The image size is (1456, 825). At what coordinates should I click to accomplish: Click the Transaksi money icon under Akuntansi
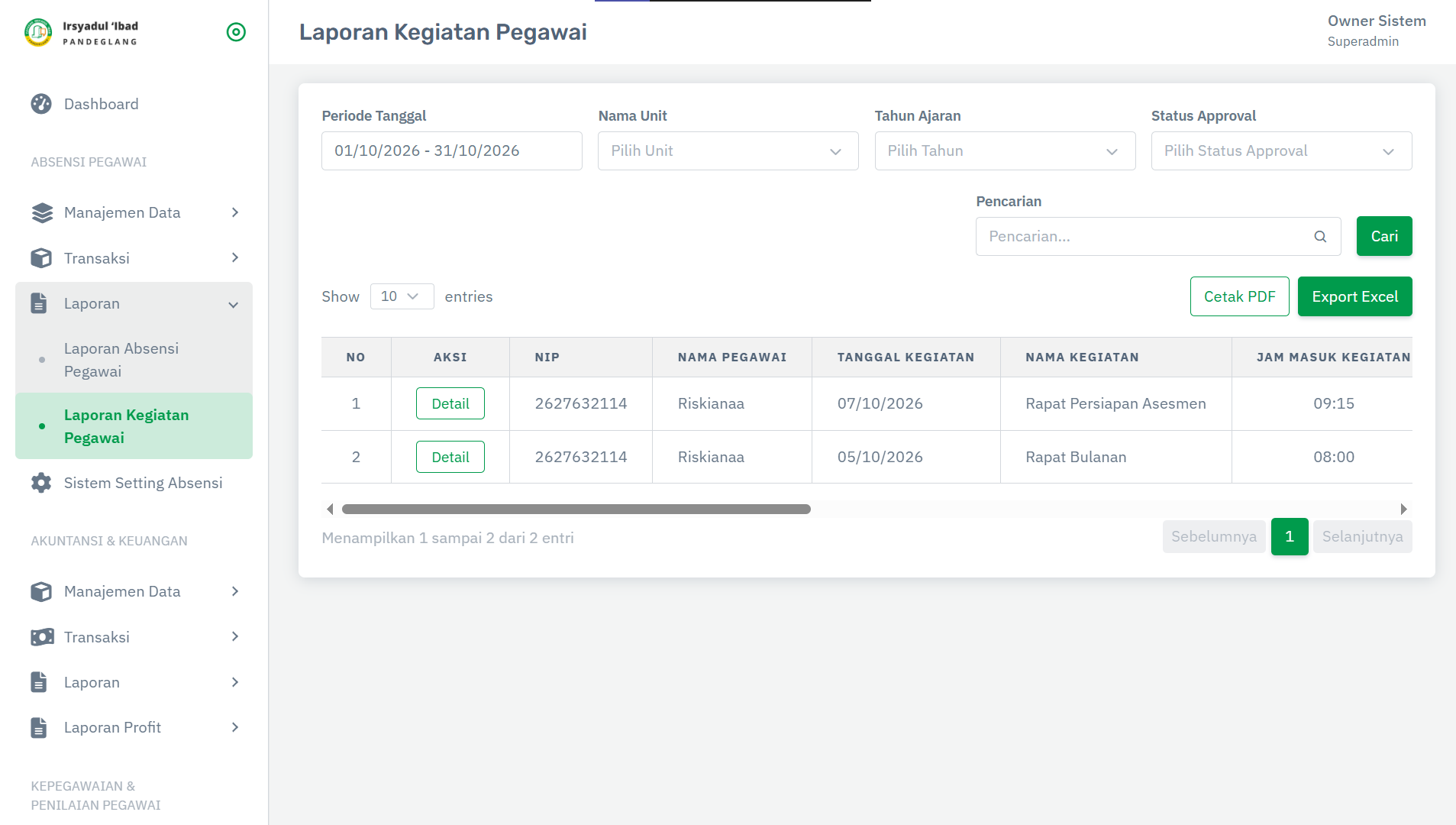click(42, 637)
